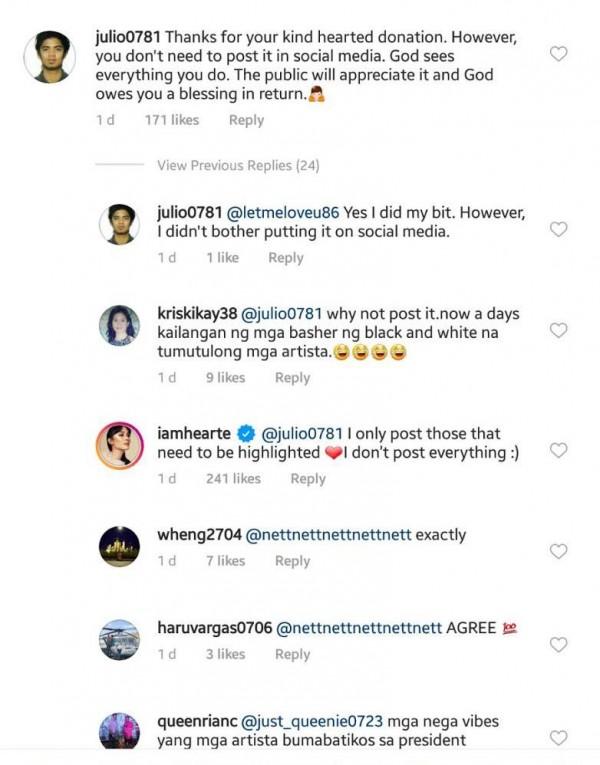This screenshot has width=600, height=765.
Task: Tap the heart on kriskikay38's reply
Action: tap(559, 330)
